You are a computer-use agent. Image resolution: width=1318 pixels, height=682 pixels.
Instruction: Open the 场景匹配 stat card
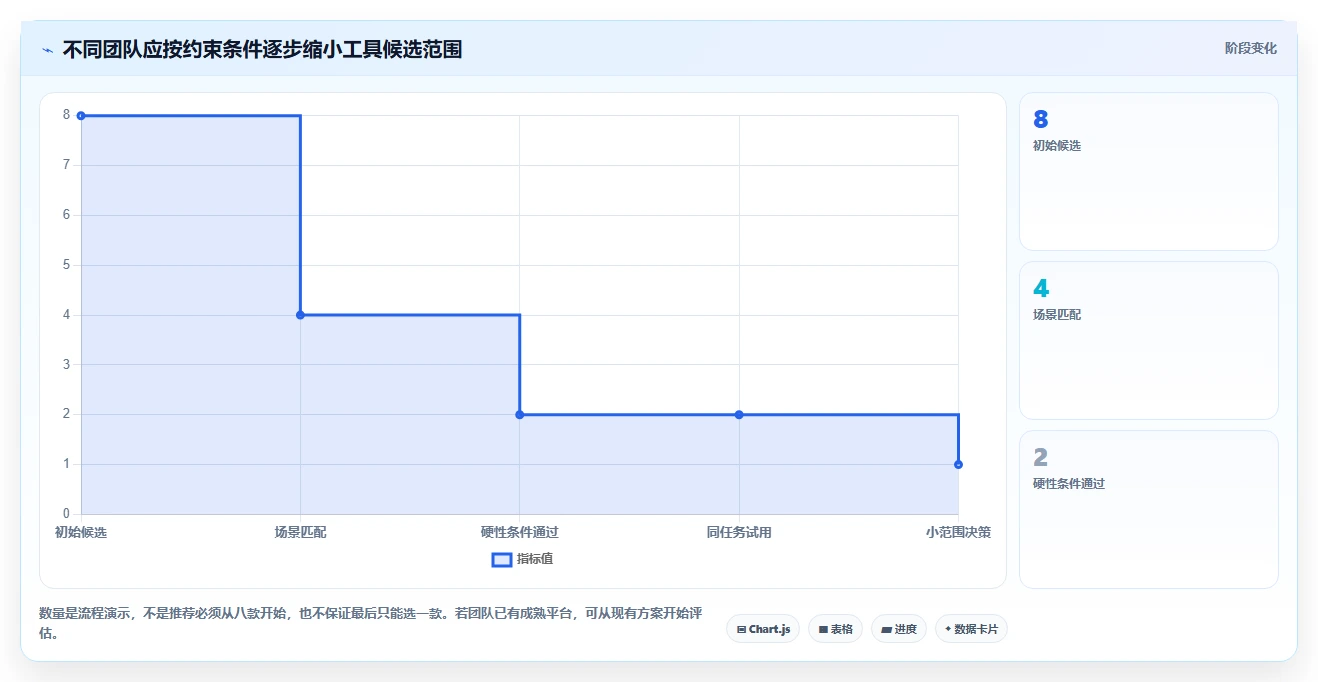tap(1149, 340)
